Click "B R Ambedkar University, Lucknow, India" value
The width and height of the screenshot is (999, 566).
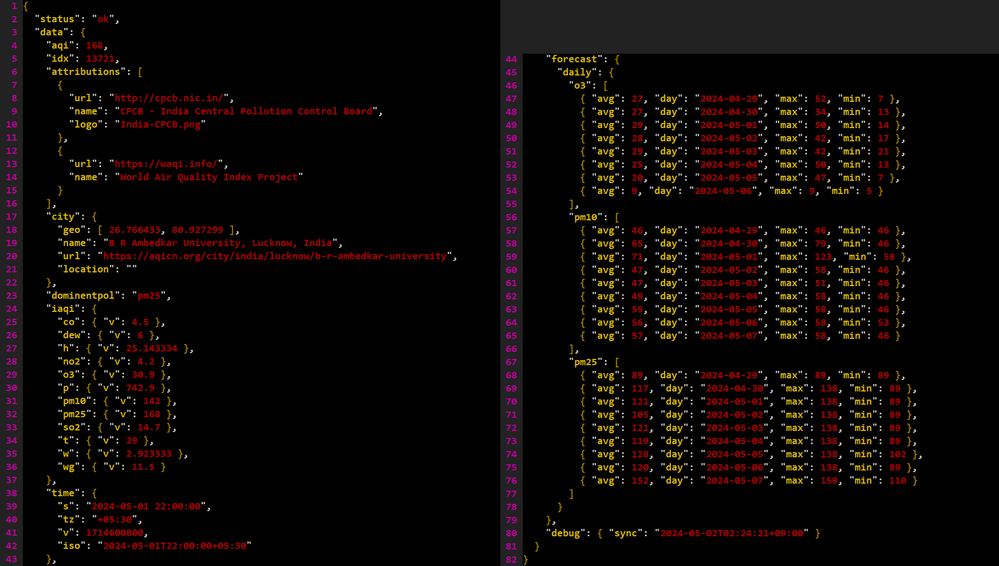click(x=220, y=243)
